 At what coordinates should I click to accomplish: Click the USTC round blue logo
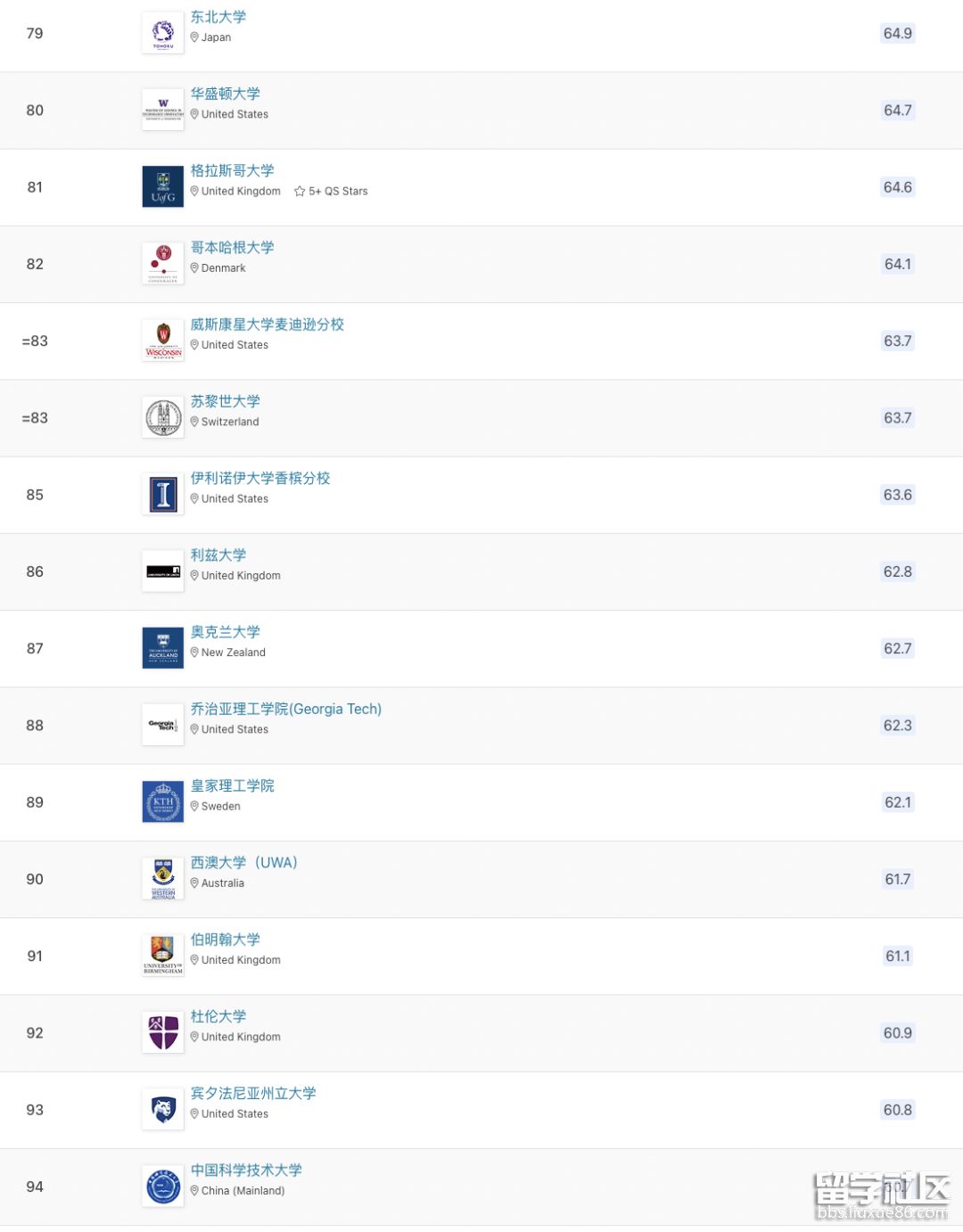pyautogui.click(x=163, y=1187)
